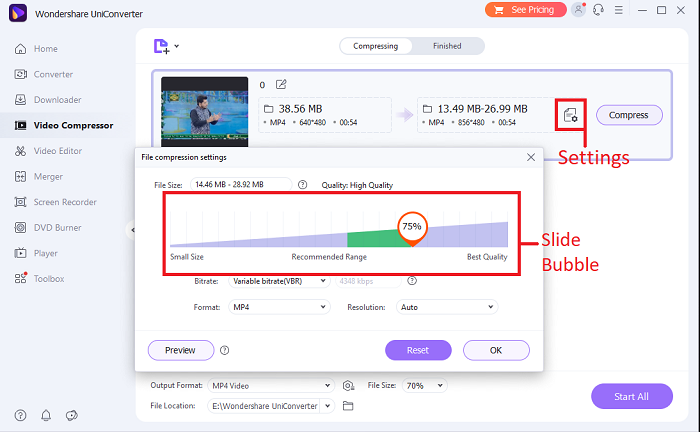Screen dimensions: 700x432
Task: Switch to the Compressing tab
Action: 375,46
